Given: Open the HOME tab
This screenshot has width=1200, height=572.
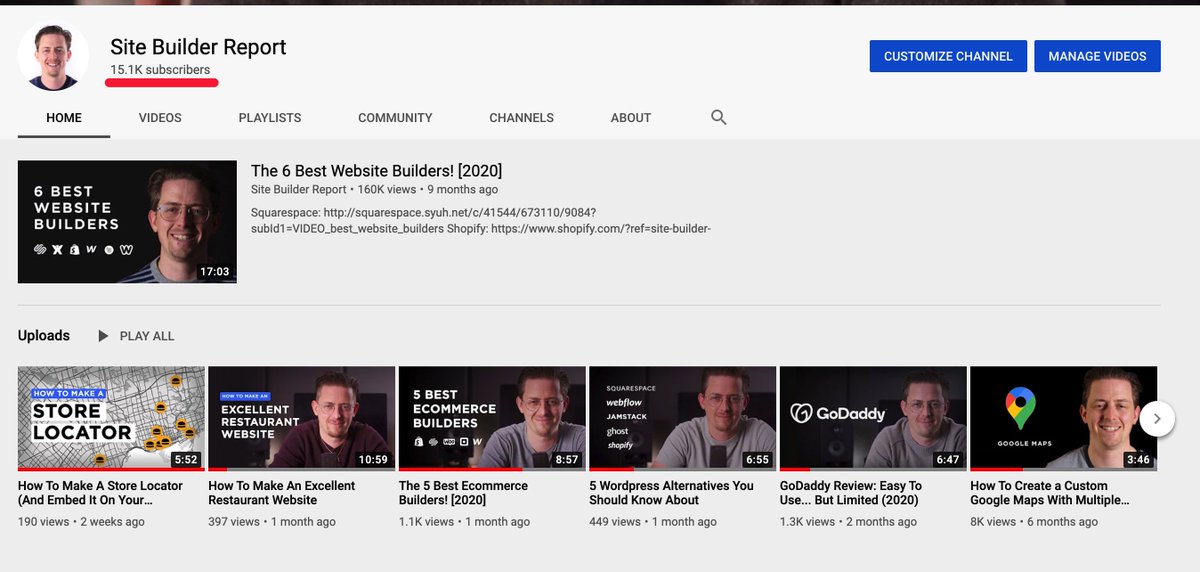Looking at the screenshot, I should (64, 117).
